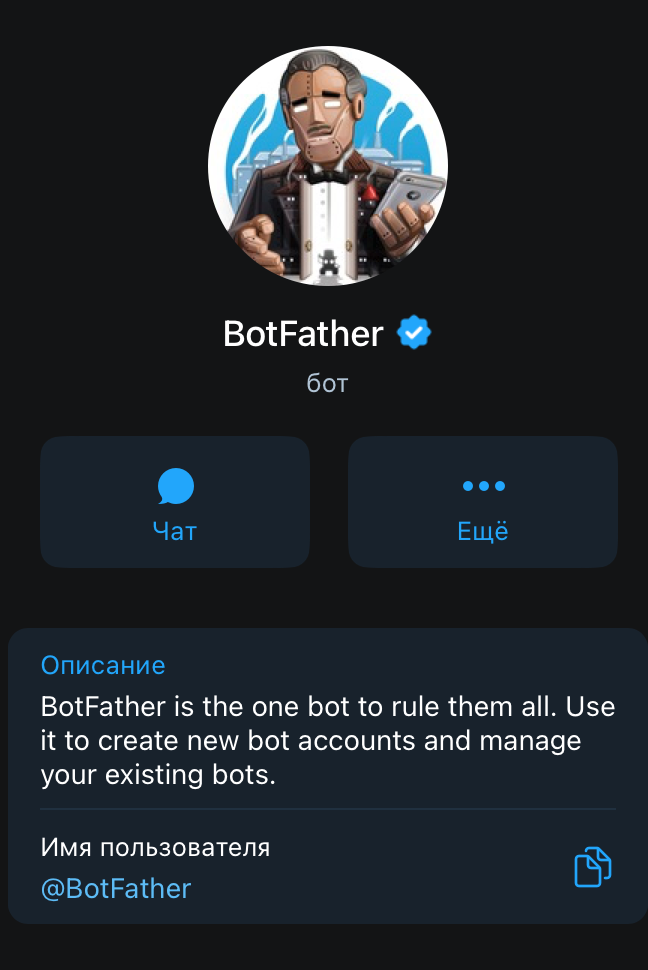Tap the chat bubble icon above Чат
The image size is (648, 970).
tap(175, 487)
